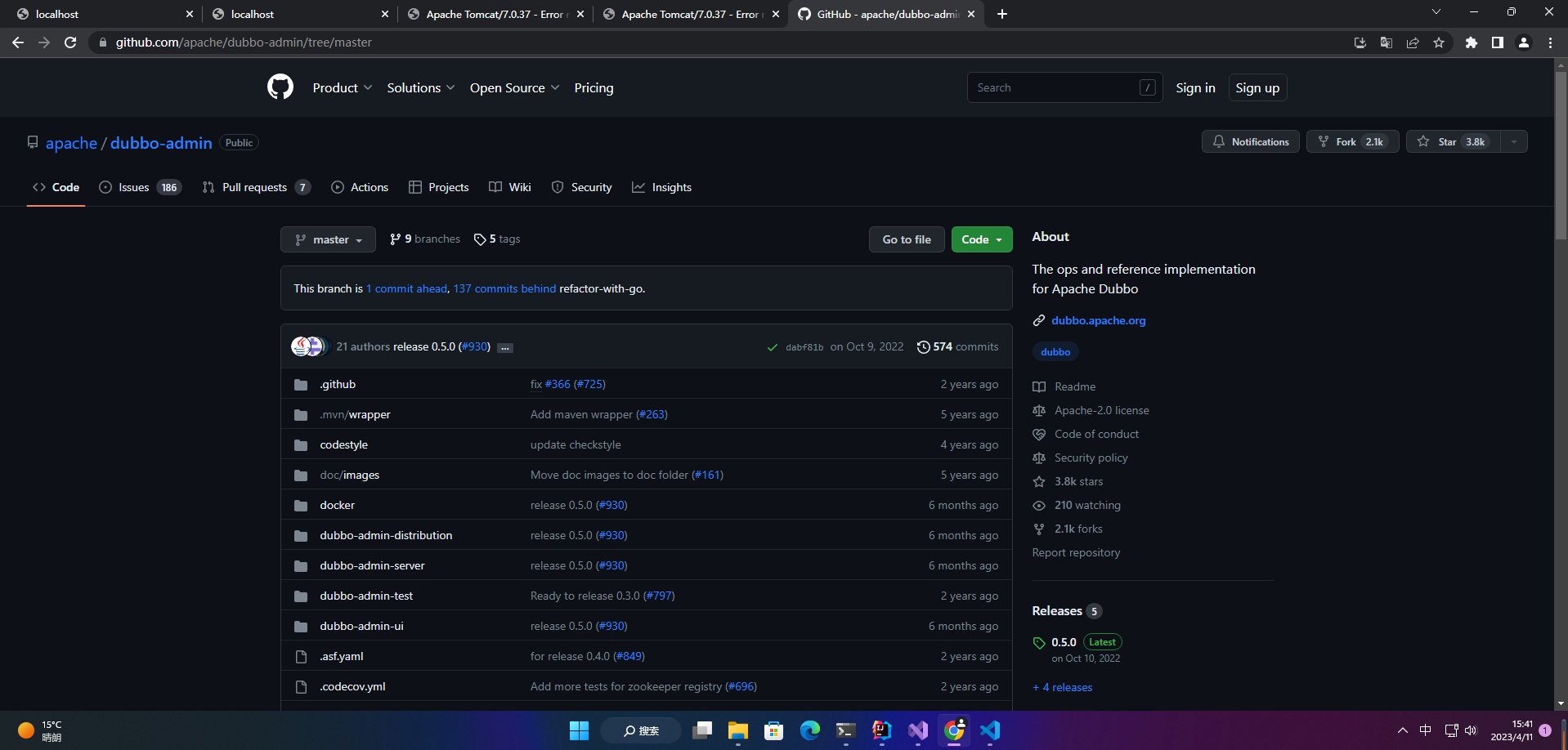Screen dimensions: 1568x750
Task: Close the first localhost browser tab
Action: [189, 14]
